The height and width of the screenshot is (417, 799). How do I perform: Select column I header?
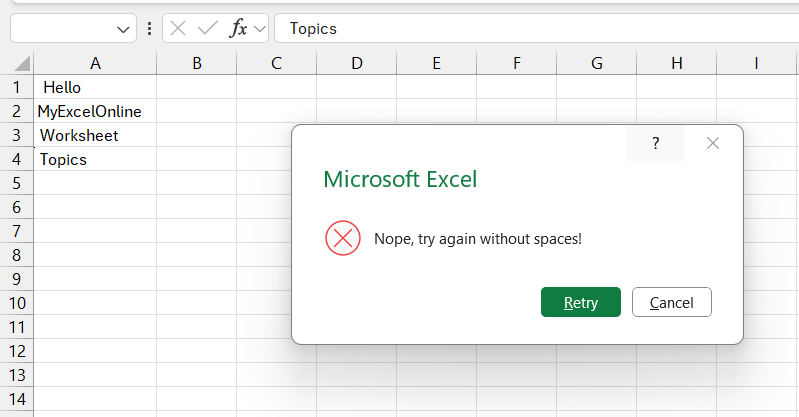pyautogui.click(x=757, y=63)
